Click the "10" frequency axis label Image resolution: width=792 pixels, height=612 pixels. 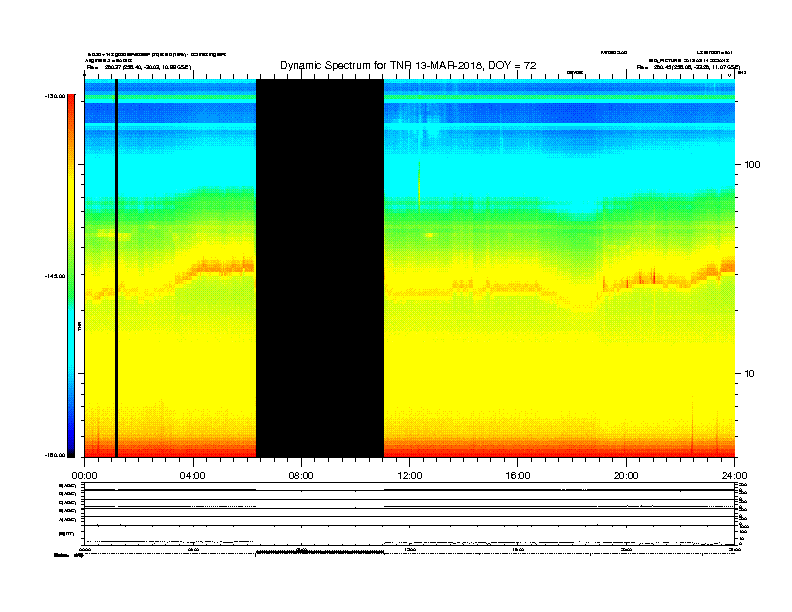(x=750, y=374)
